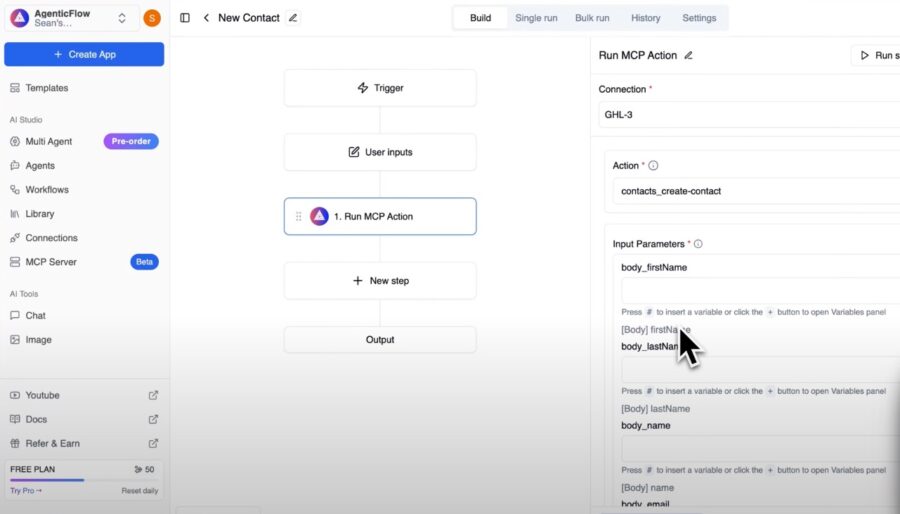Screen dimensions: 900x514
Task: Click the body_firstName input field
Action: point(761,291)
